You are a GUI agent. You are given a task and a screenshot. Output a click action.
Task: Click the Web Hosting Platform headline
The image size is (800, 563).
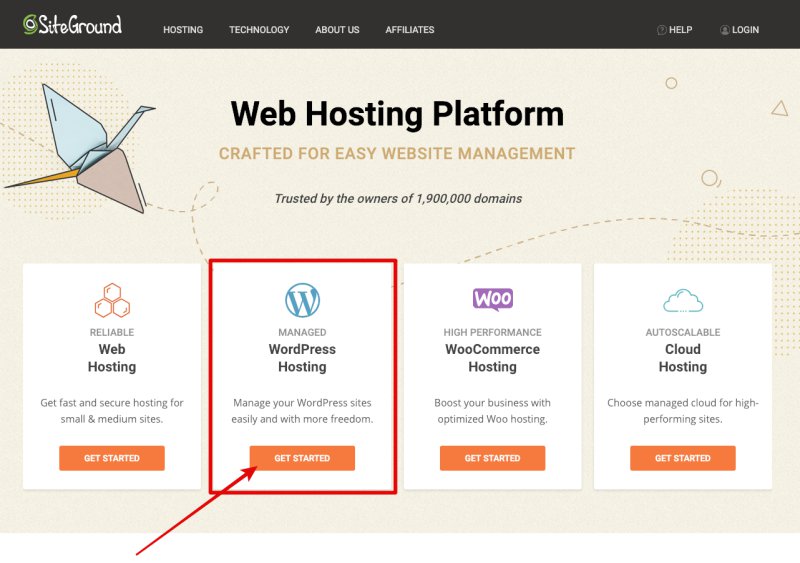[397, 113]
